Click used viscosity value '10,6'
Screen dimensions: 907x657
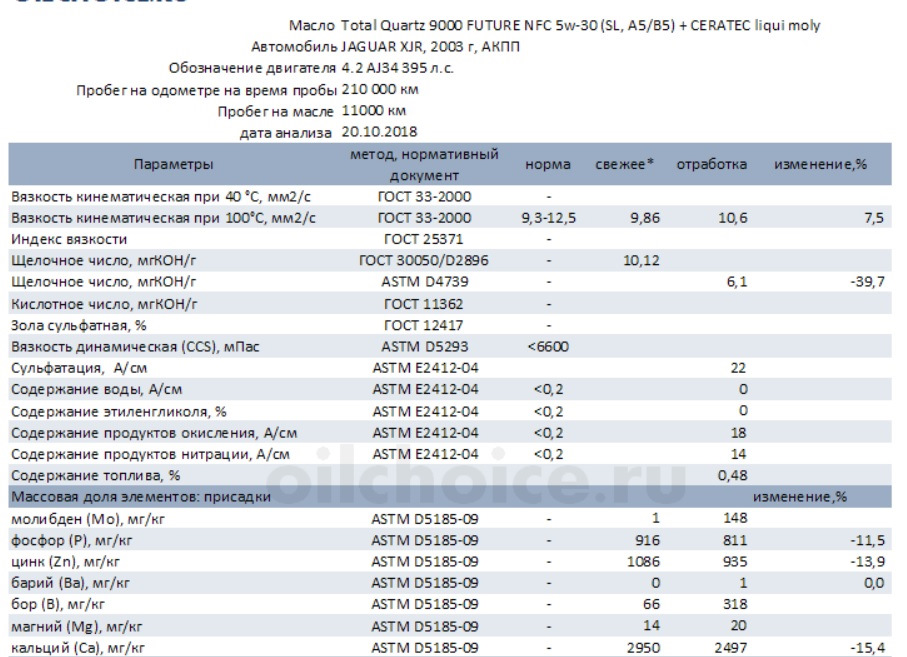(732, 218)
